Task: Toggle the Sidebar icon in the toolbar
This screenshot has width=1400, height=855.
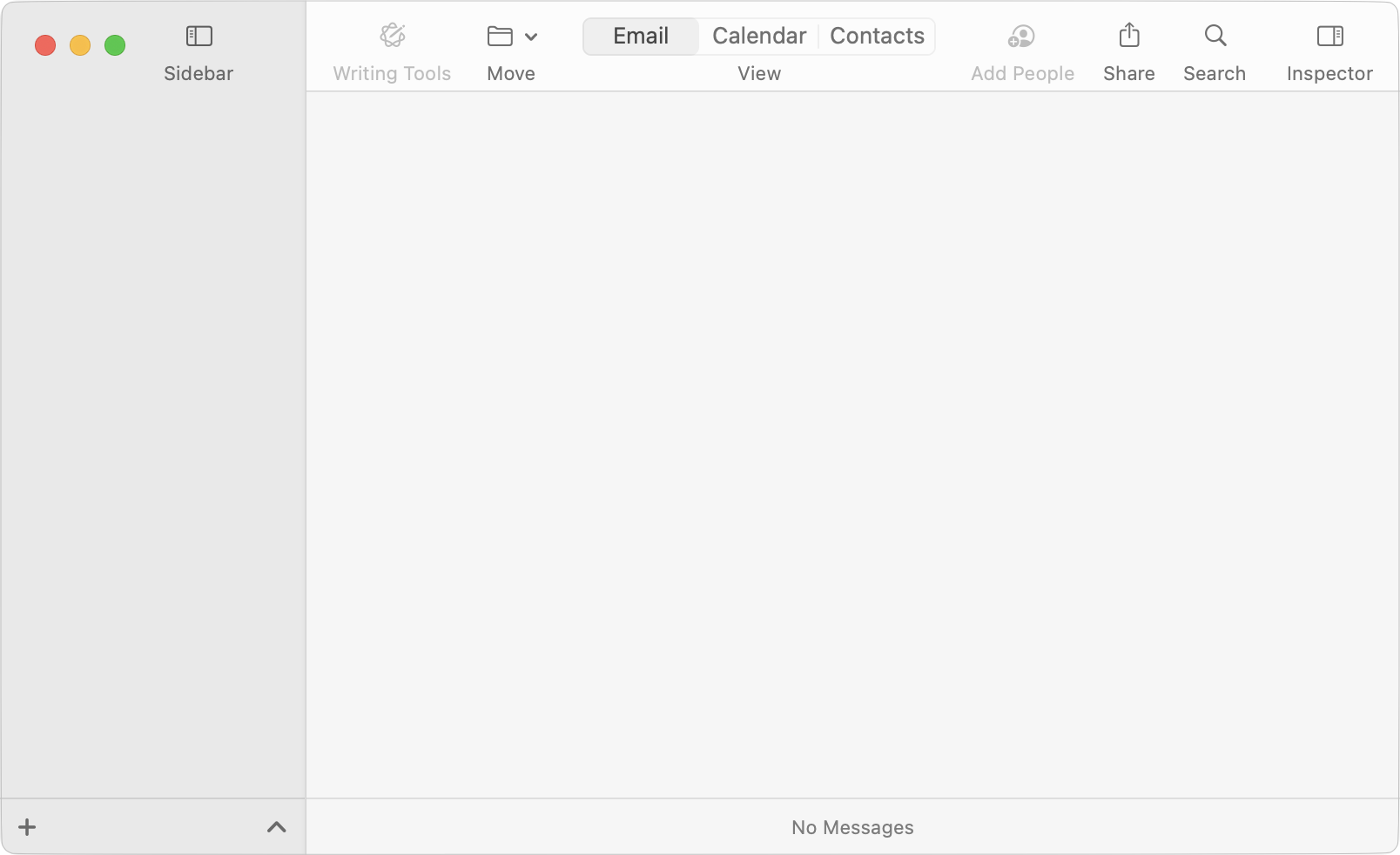Action: pos(199,36)
